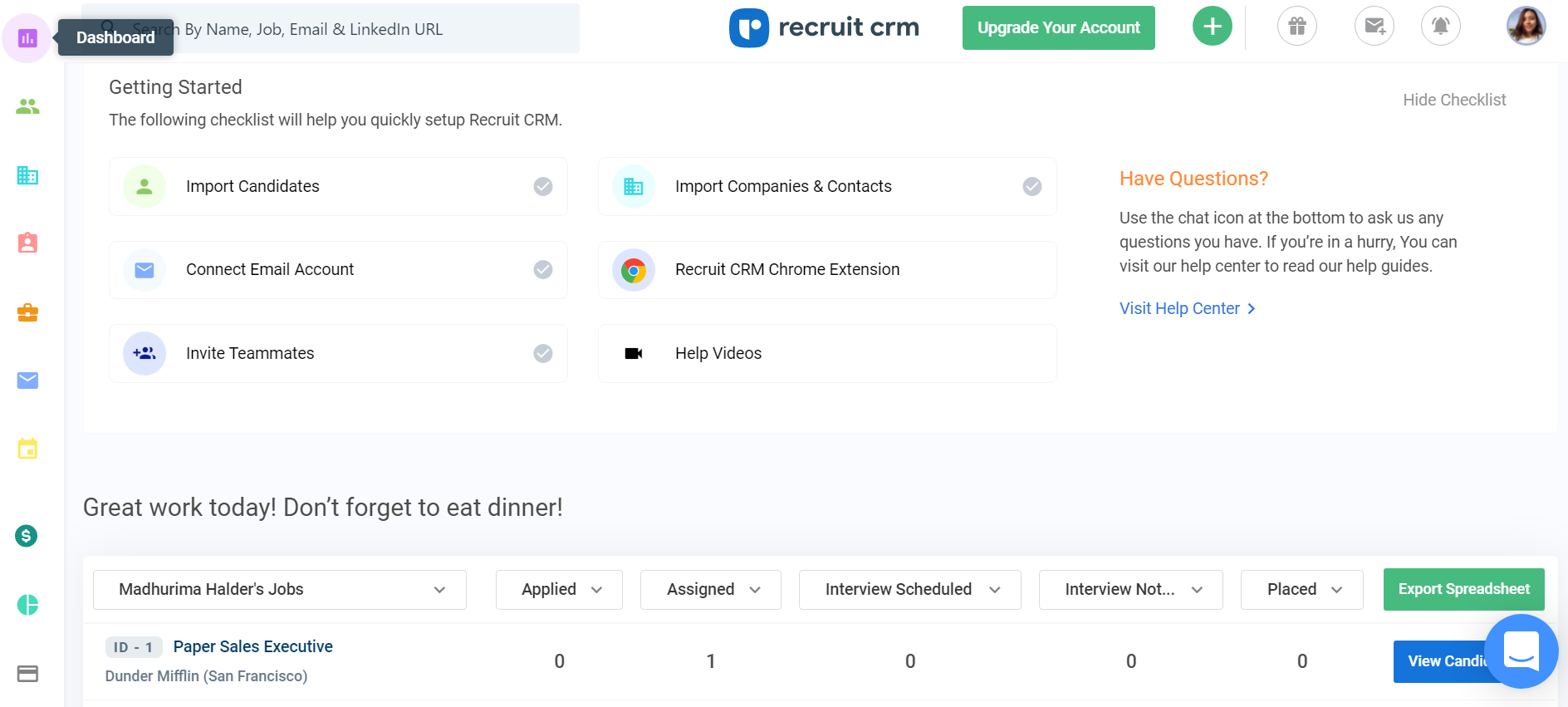The width and height of the screenshot is (1568, 707).
Task: Expand the Assigned stage dropdown
Action: (x=711, y=590)
